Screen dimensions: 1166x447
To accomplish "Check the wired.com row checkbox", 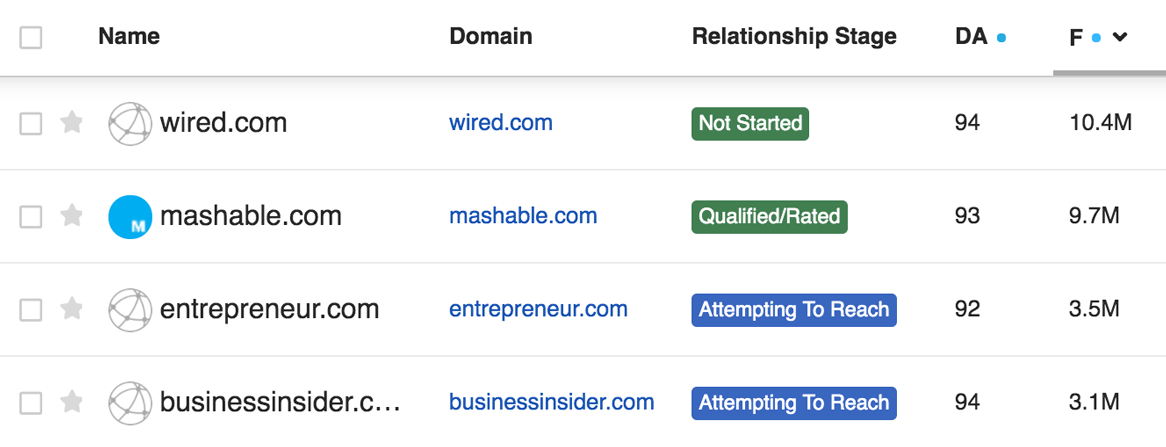I will (x=31, y=124).
